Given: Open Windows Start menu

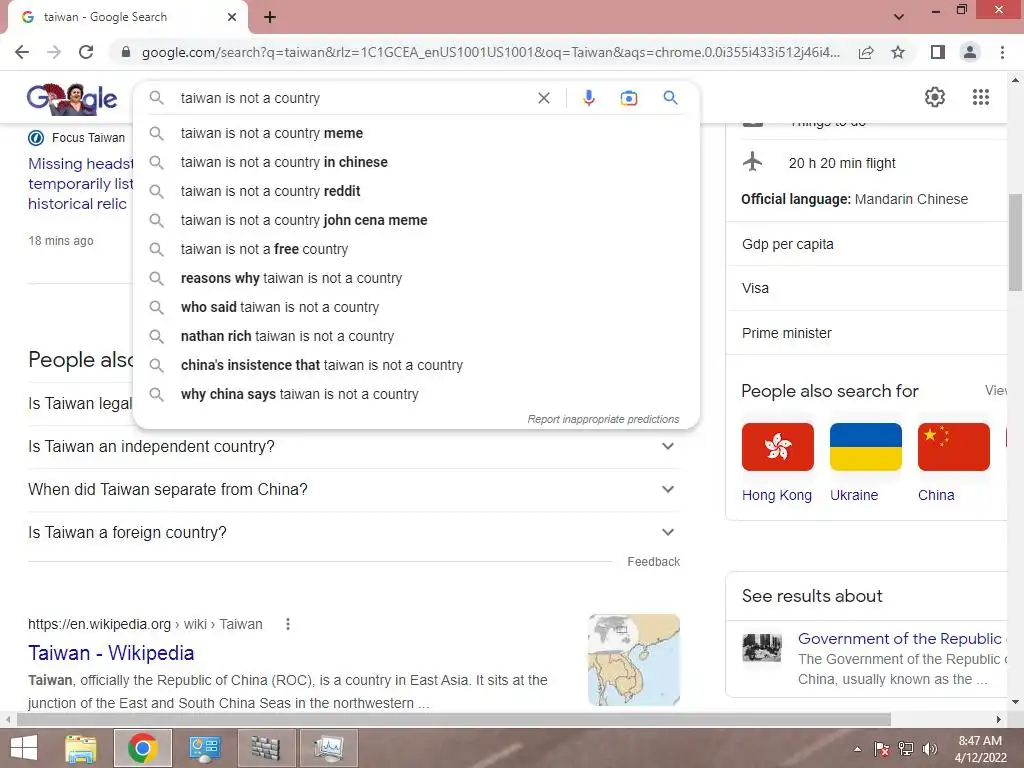Looking at the screenshot, I should click(24, 748).
